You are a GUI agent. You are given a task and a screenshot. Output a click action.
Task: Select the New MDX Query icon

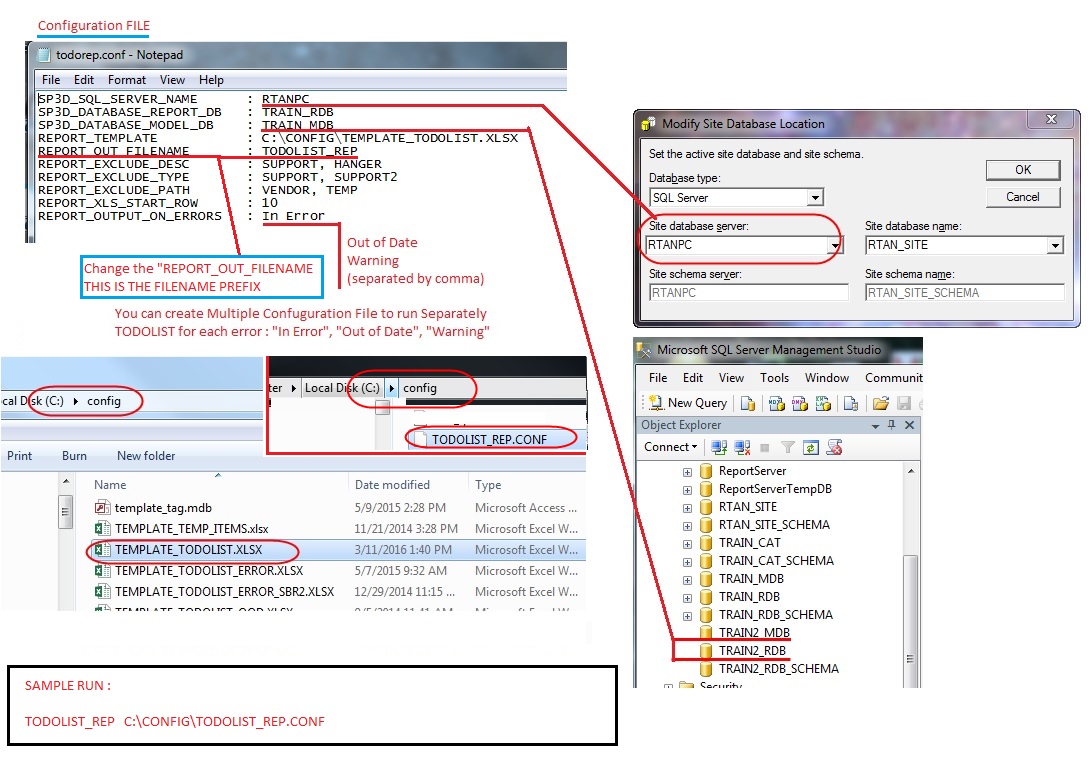(775, 404)
